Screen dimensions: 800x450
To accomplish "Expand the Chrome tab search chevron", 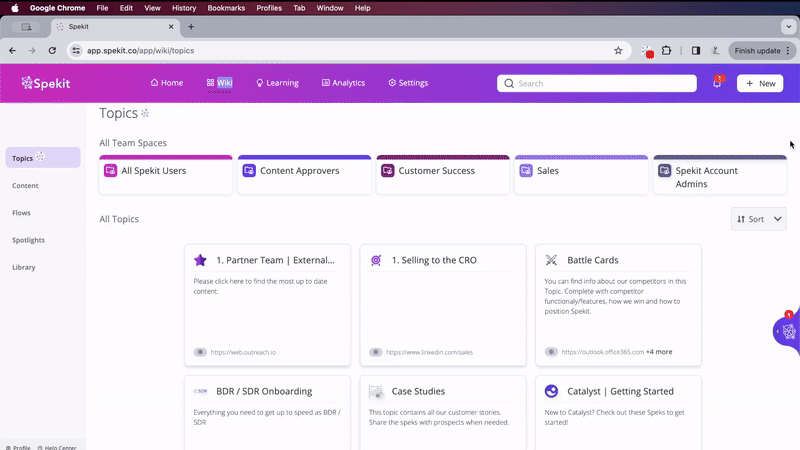I will click(789, 27).
